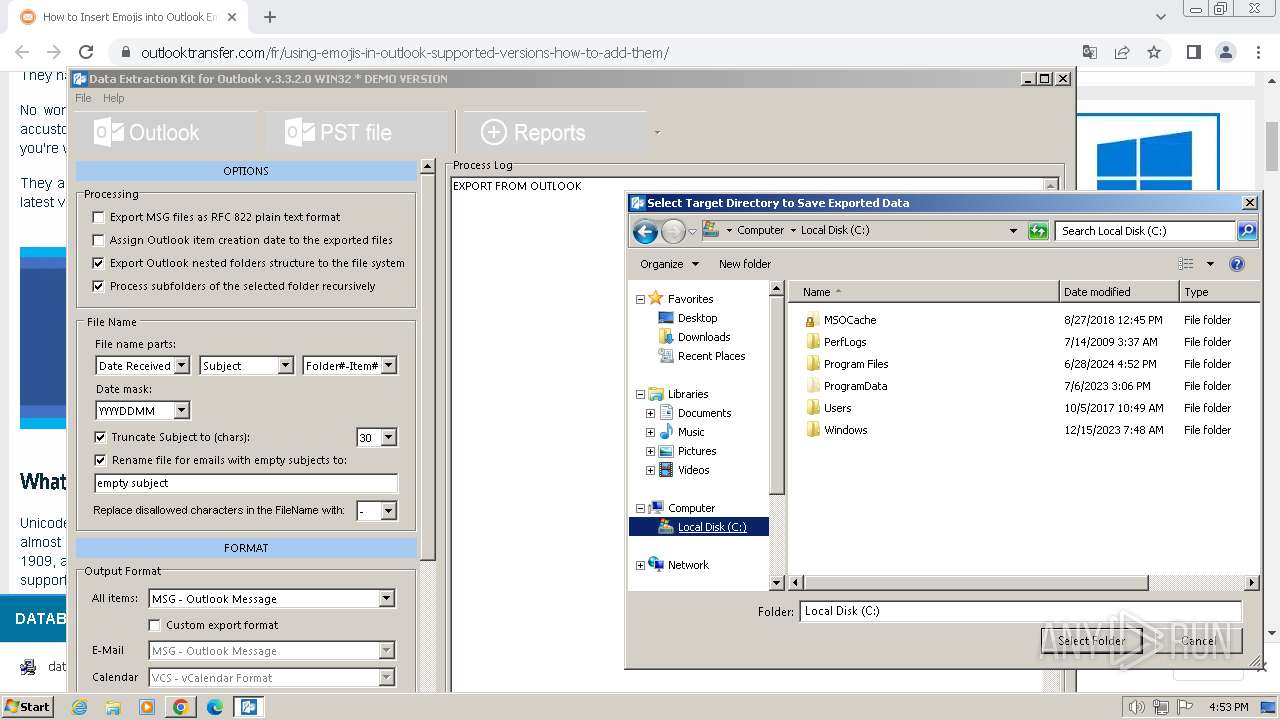Uncheck Export Outlook nested folders structure
This screenshot has width=1280, height=720.
tap(98, 263)
